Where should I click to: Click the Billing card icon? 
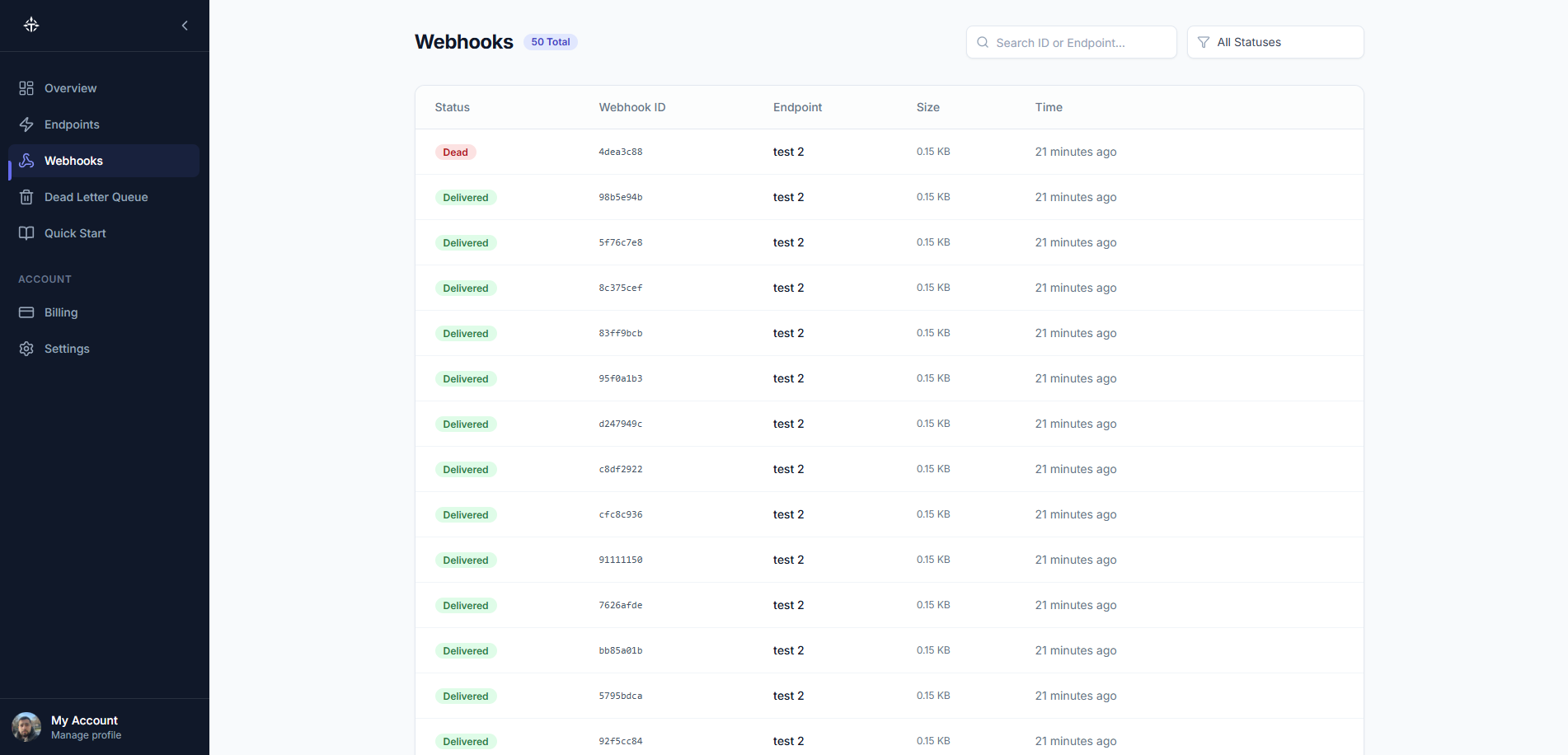pos(26,312)
